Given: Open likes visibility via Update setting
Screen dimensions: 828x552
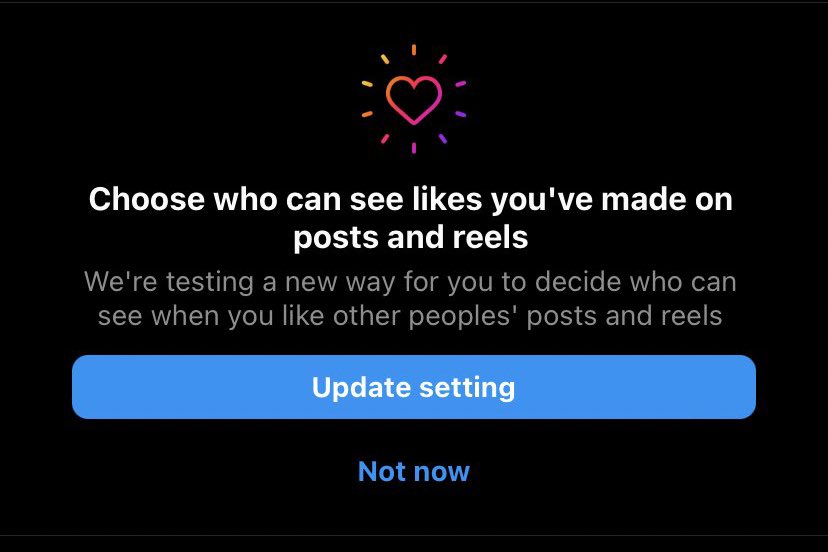Looking at the screenshot, I should (414, 387).
